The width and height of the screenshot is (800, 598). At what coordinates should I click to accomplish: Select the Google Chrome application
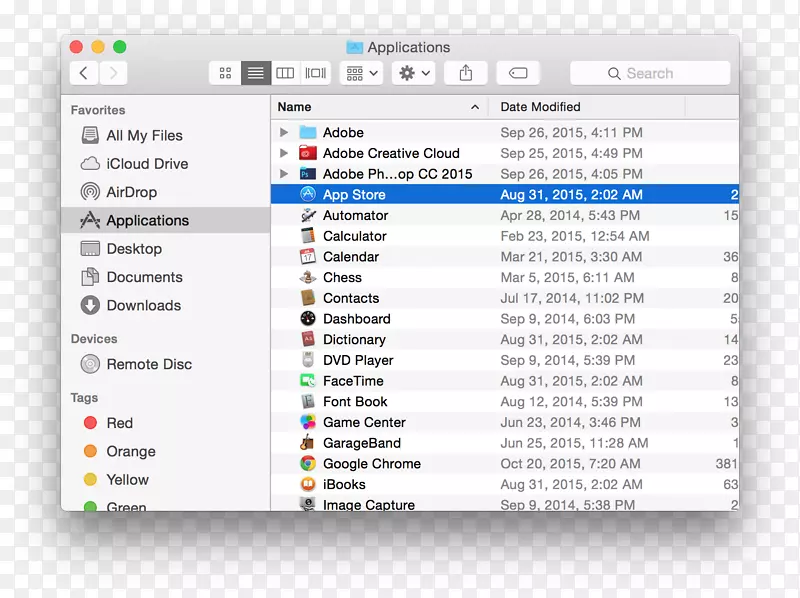pyautogui.click(x=371, y=464)
